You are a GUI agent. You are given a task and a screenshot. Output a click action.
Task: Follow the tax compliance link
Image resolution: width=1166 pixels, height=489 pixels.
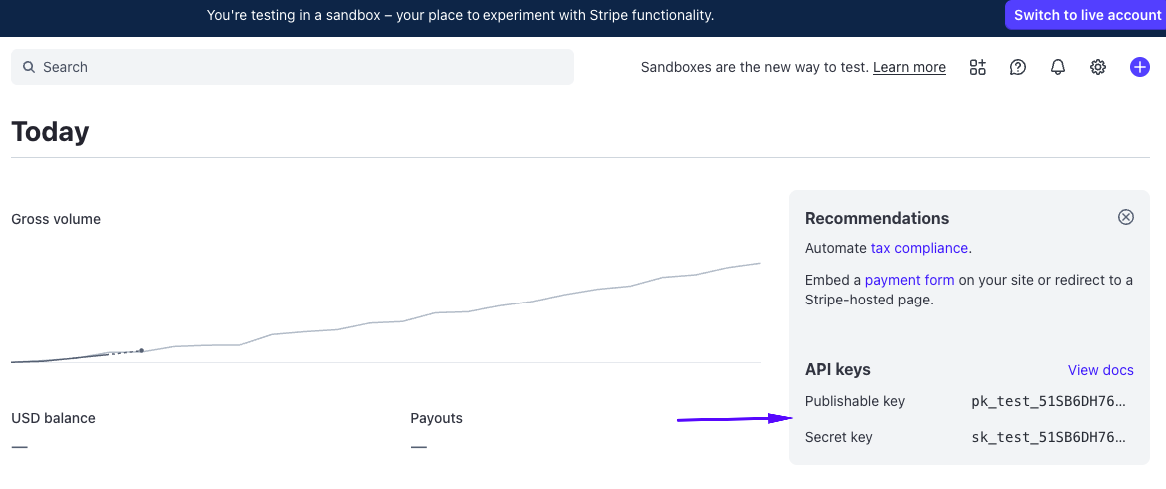919,248
